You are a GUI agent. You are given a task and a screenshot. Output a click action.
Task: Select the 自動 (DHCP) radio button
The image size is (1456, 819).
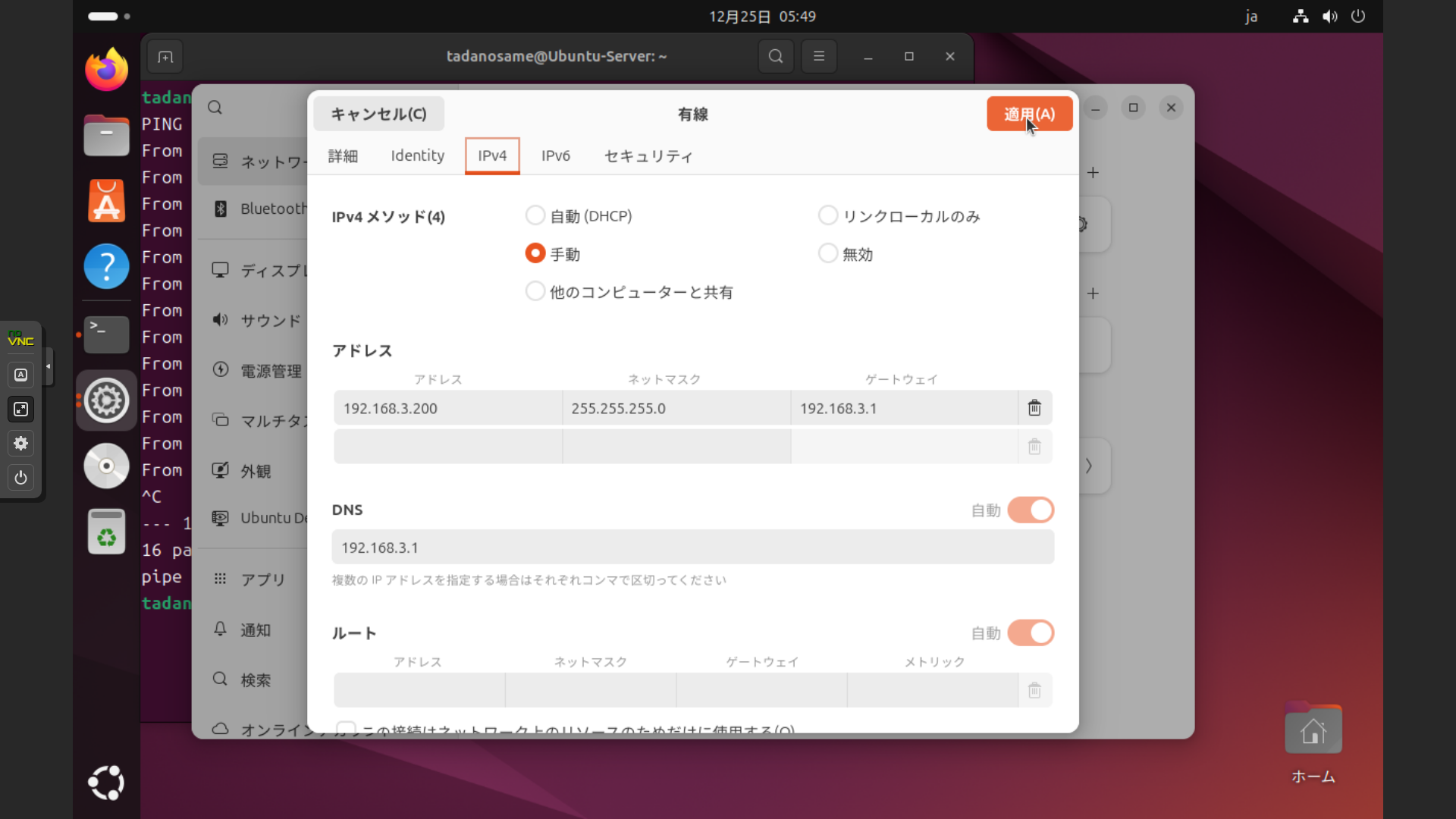[535, 216]
